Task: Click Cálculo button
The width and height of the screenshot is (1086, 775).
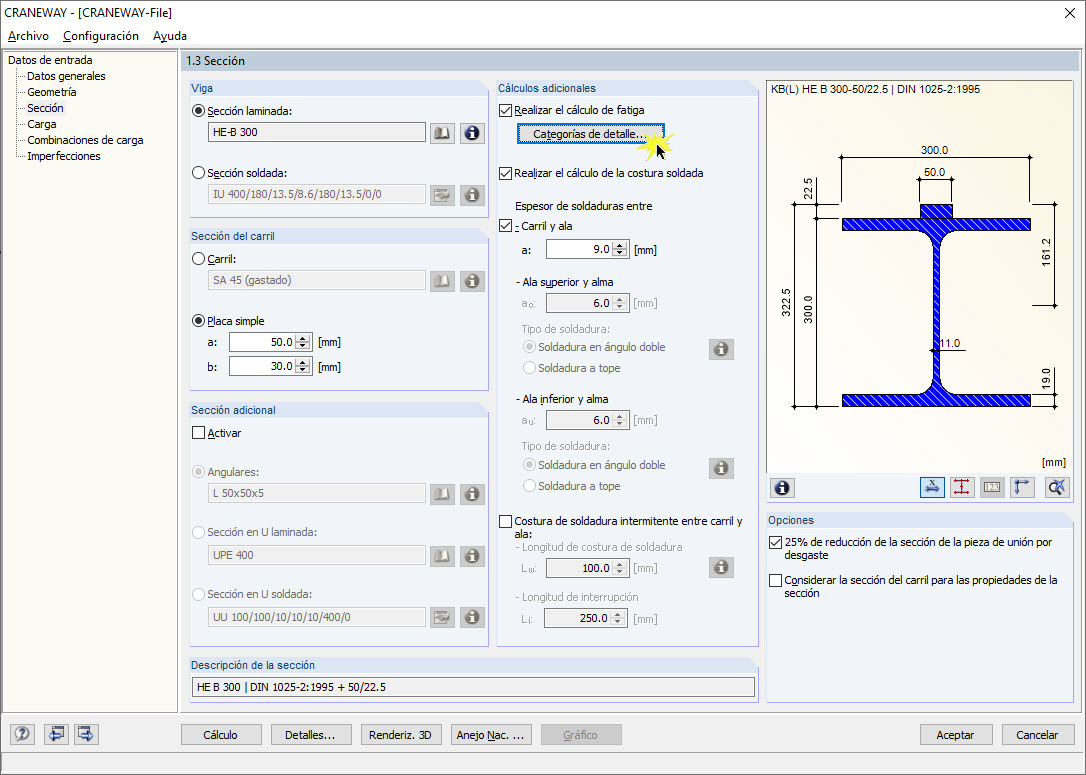Action: pyautogui.click(x=221, y=735)
